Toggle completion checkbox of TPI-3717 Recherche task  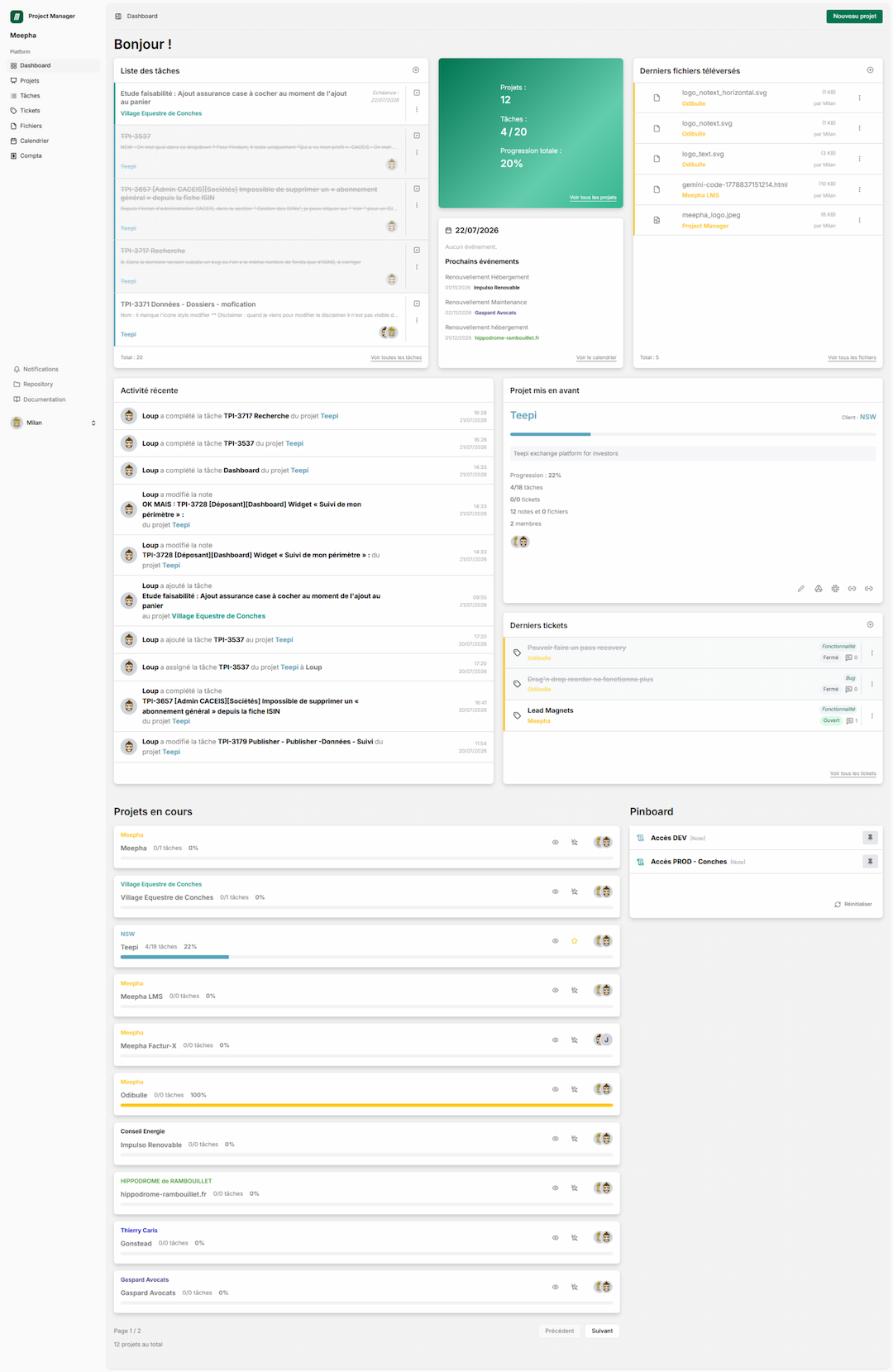pyautogui.click(x=417, y=250)
